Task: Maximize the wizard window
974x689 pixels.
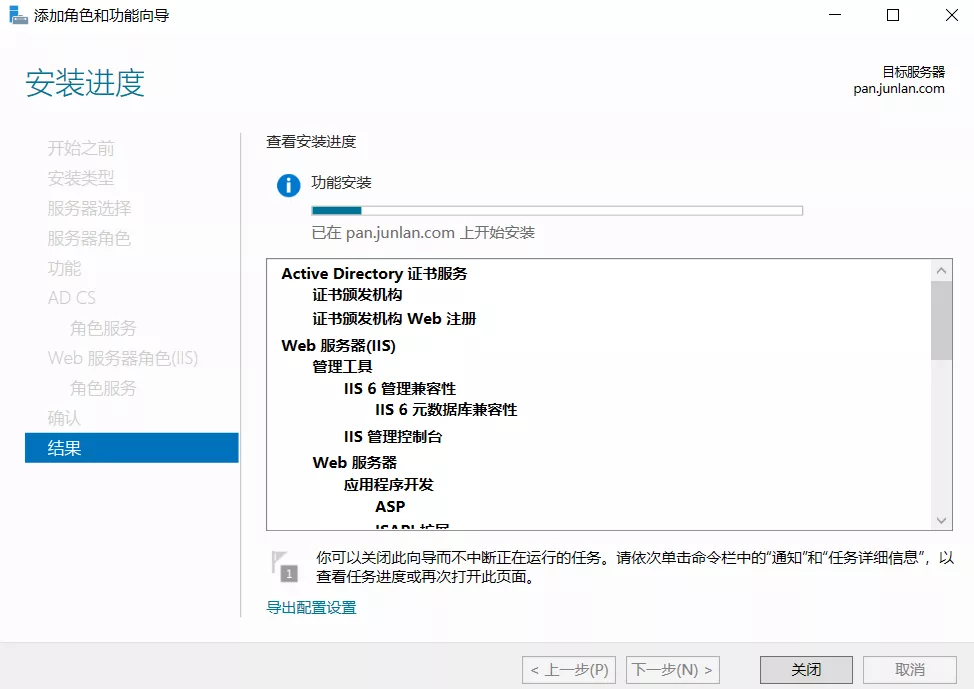Action: [x=893, y=15]
